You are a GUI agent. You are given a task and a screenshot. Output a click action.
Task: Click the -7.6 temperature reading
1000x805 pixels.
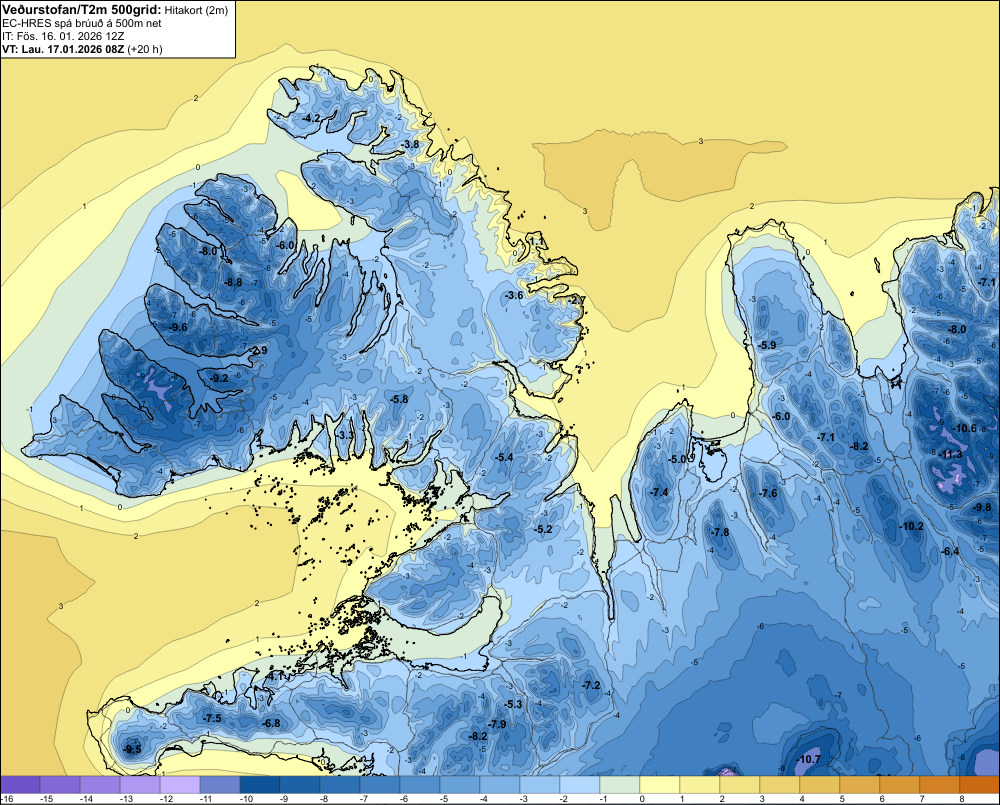click(768, 494)
